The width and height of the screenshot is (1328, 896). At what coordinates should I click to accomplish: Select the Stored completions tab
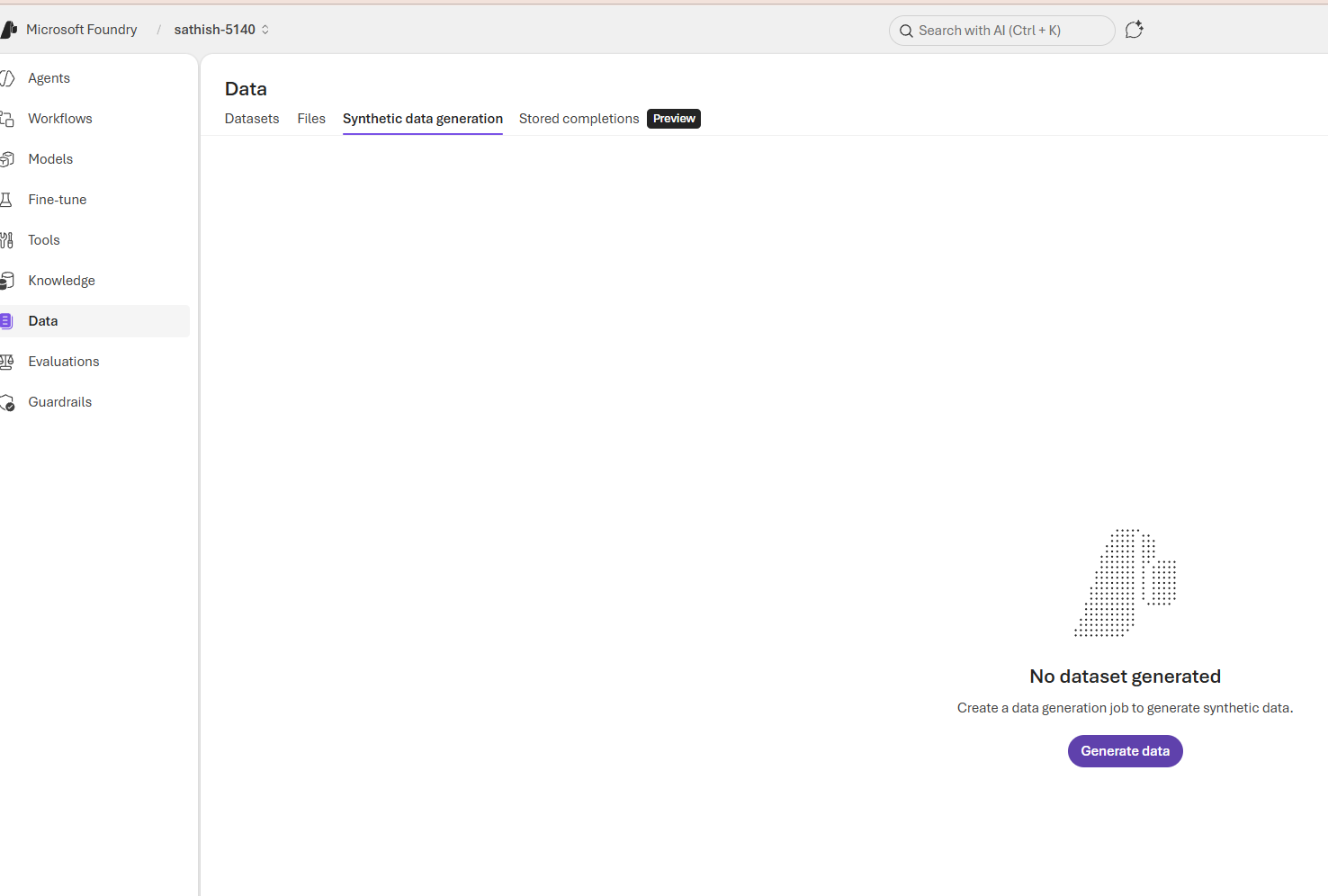pos(579,119)
